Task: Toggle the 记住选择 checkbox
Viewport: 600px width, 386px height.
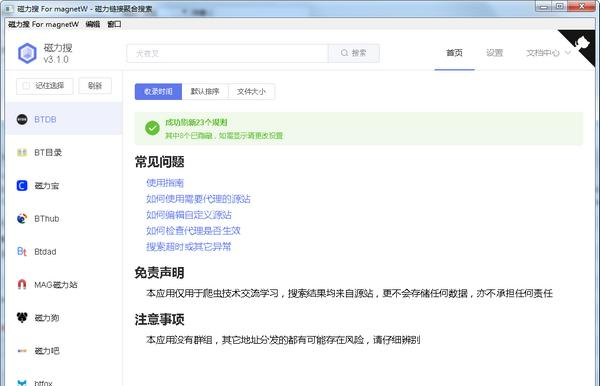Action: (26, 86)
